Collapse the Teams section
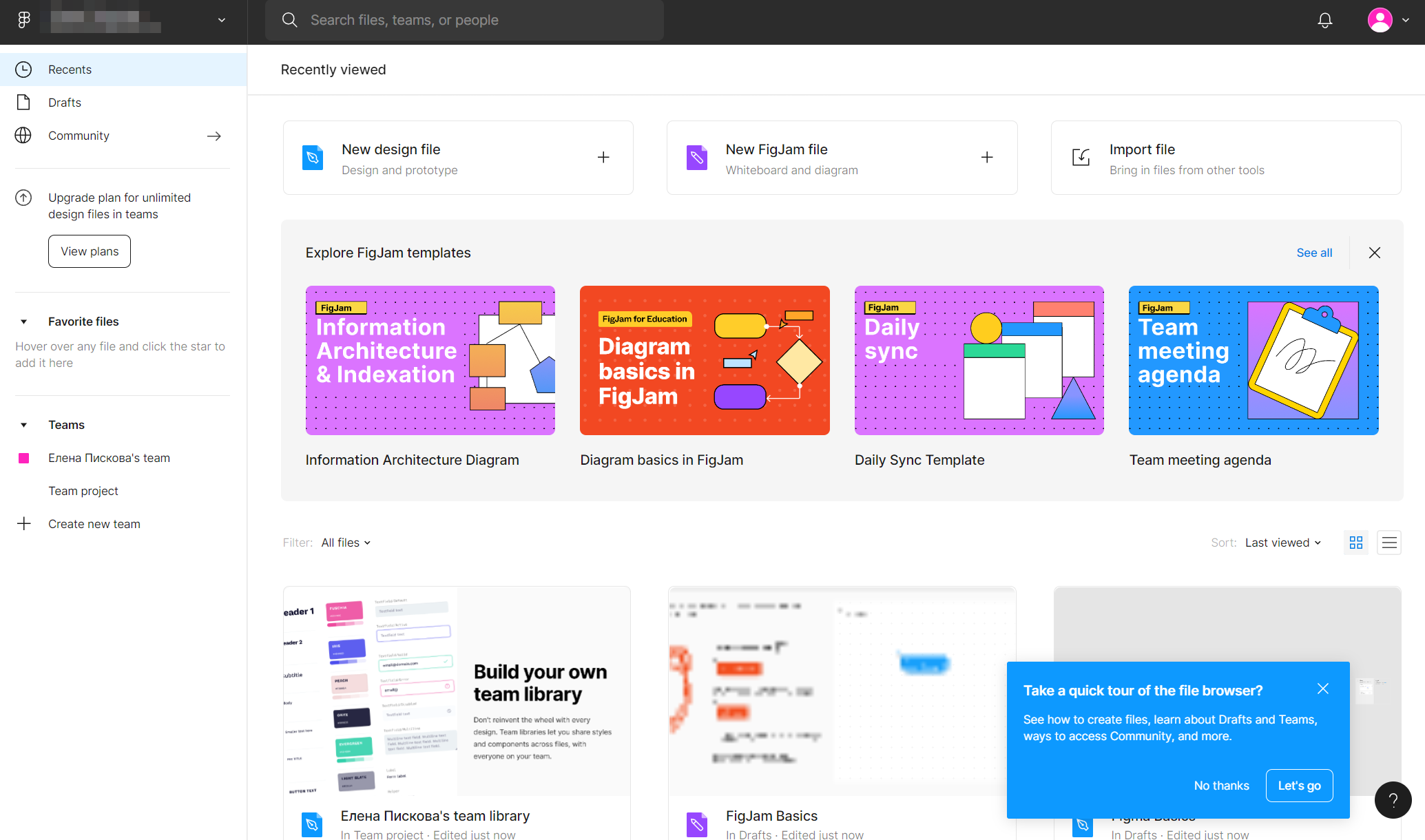 pyautogui.click(x=24, y=425)
